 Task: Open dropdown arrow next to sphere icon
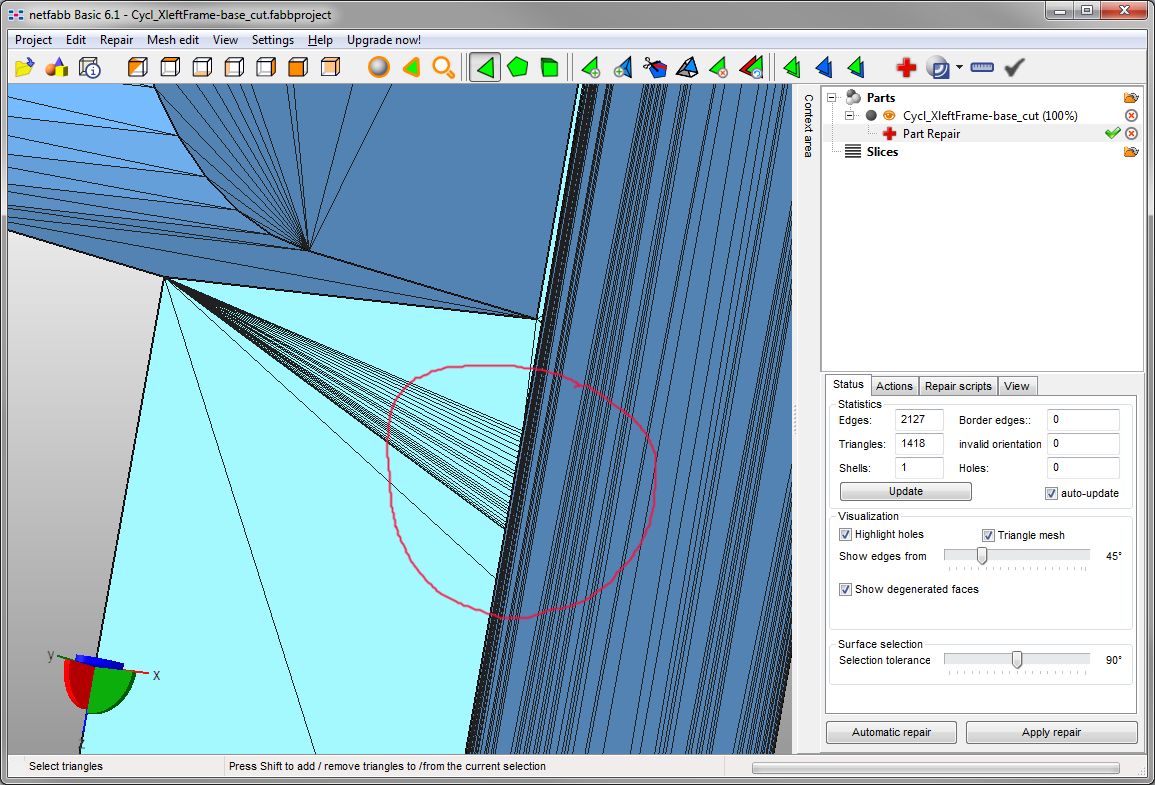959,68
